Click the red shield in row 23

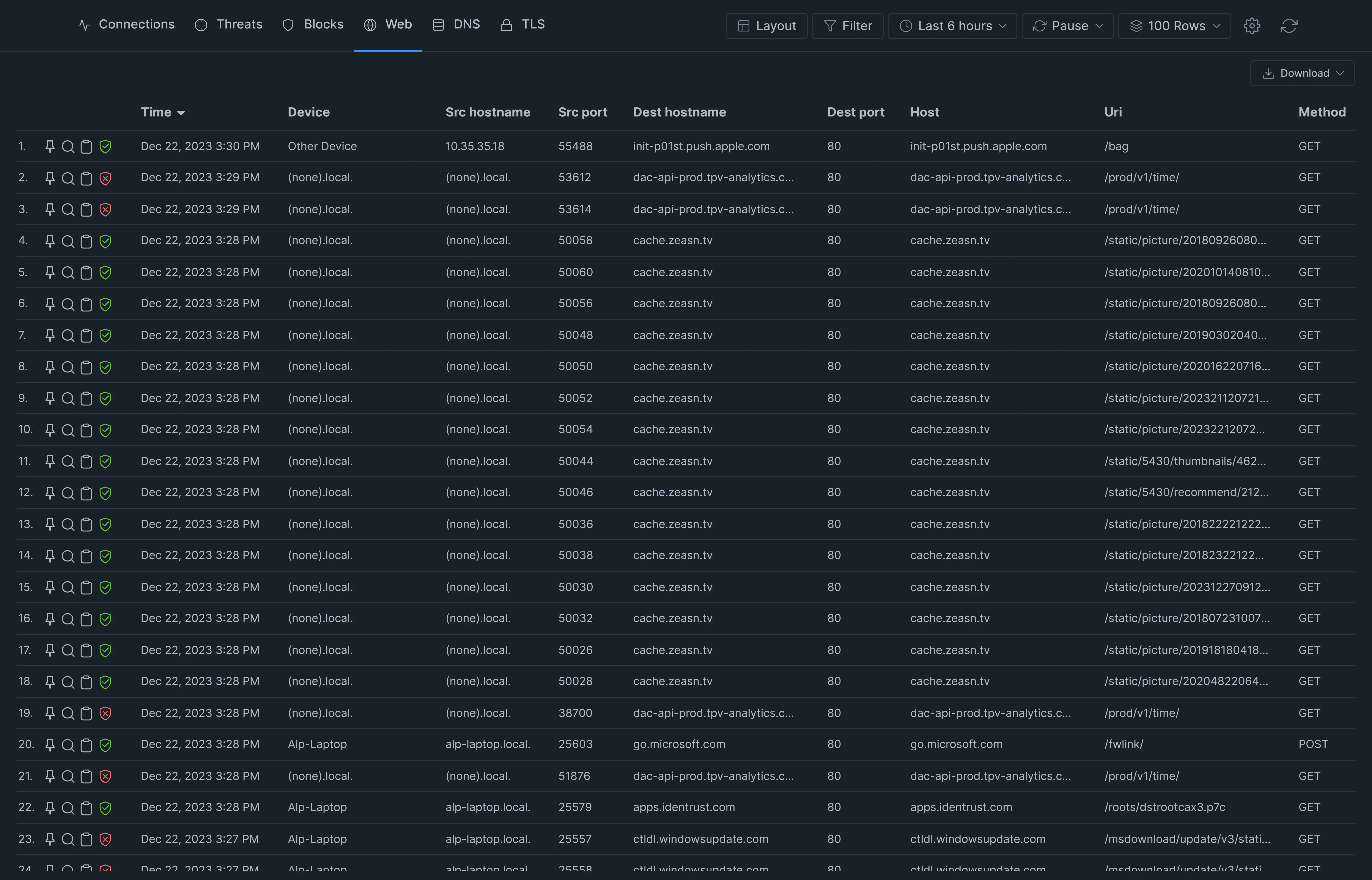click(105, 839)
